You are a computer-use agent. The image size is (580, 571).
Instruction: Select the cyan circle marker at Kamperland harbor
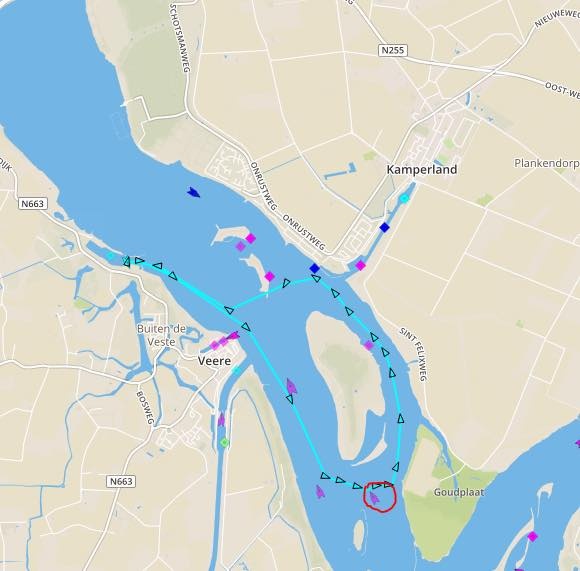pyautogui.click(x=404, y=199)
